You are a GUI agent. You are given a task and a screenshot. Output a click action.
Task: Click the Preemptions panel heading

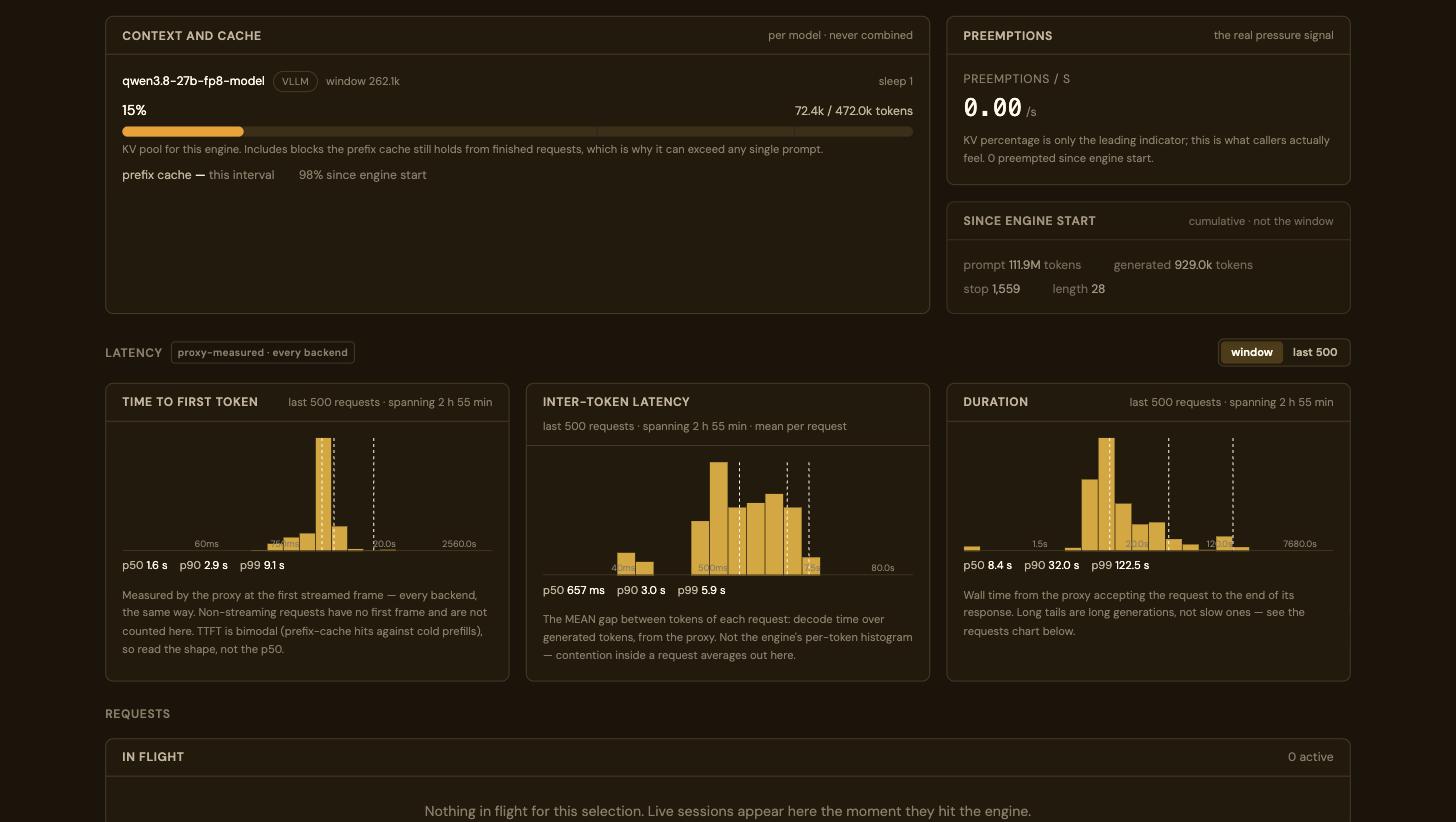pyautogui.click(x=1008, y=35)
